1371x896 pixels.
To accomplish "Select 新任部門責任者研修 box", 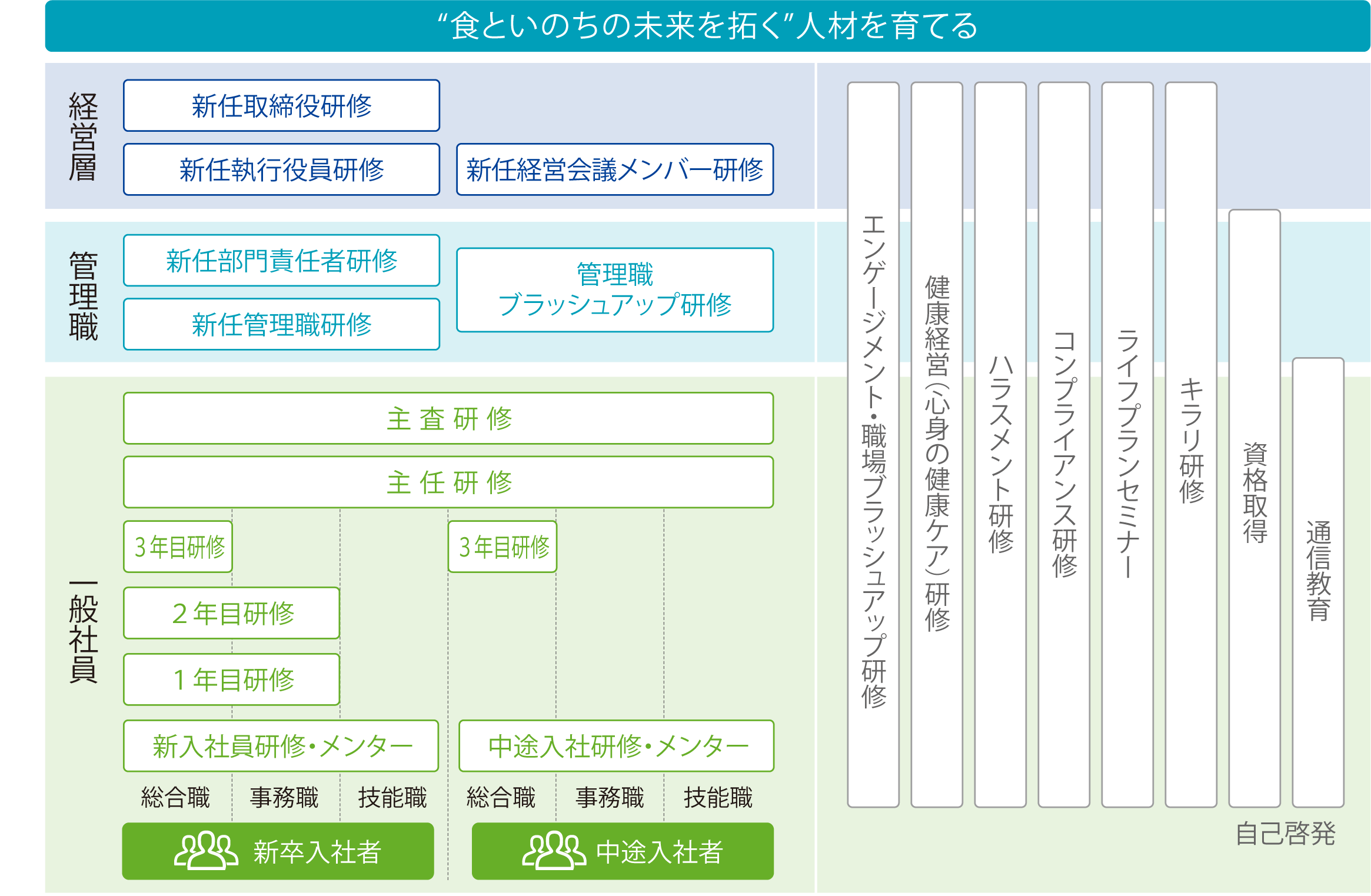I will click(281, 261).
